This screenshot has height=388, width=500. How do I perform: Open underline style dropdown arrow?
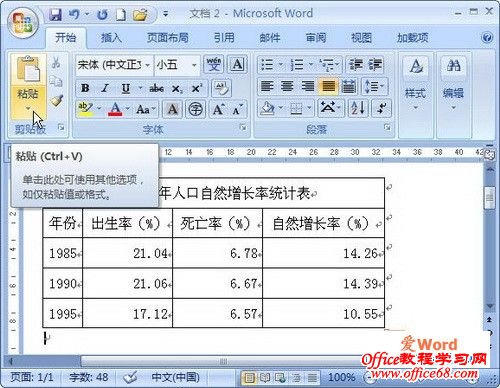(x=140, y=88)
